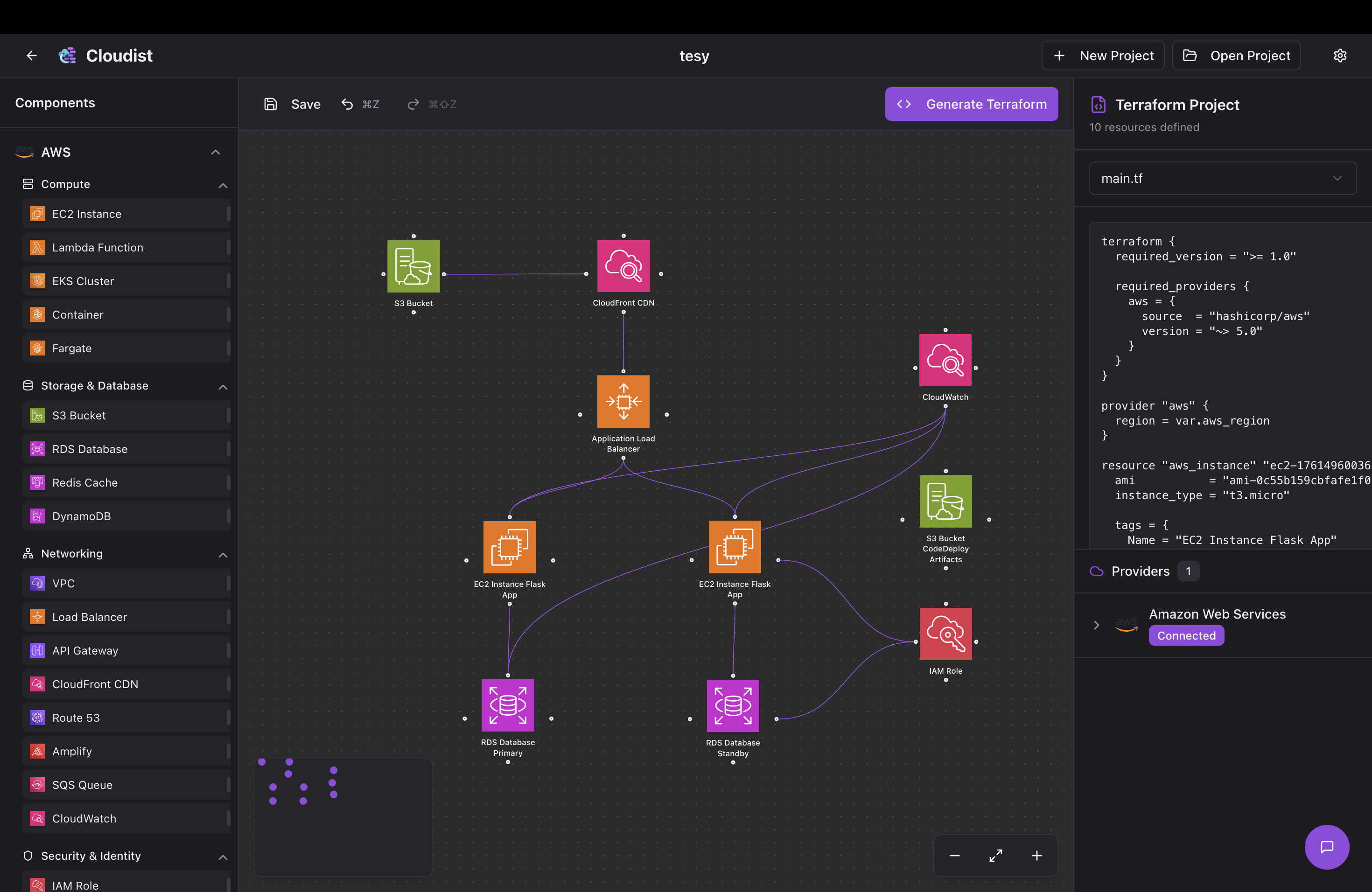Click the New Project button
This screenshot has height=892, width=1372.
[1103, 56]
